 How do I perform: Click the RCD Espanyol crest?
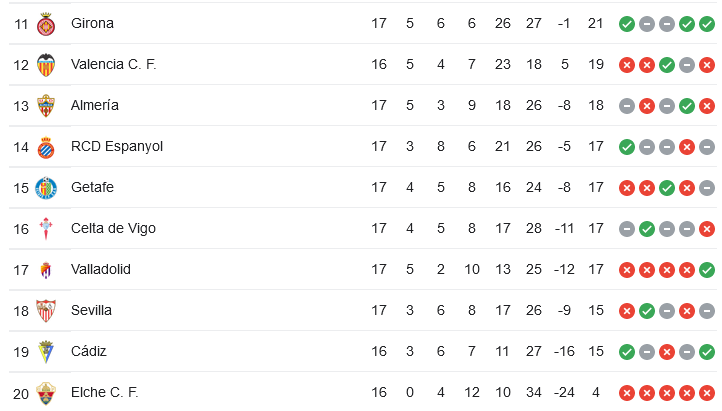[x=46, y=147]
